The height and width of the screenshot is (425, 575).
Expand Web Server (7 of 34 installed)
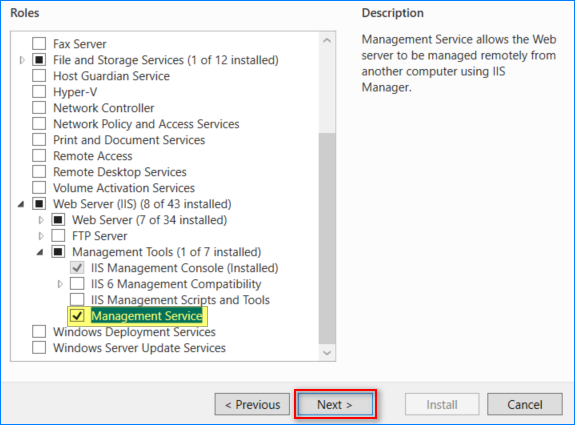pyautogui.click(x=41, y=220)
